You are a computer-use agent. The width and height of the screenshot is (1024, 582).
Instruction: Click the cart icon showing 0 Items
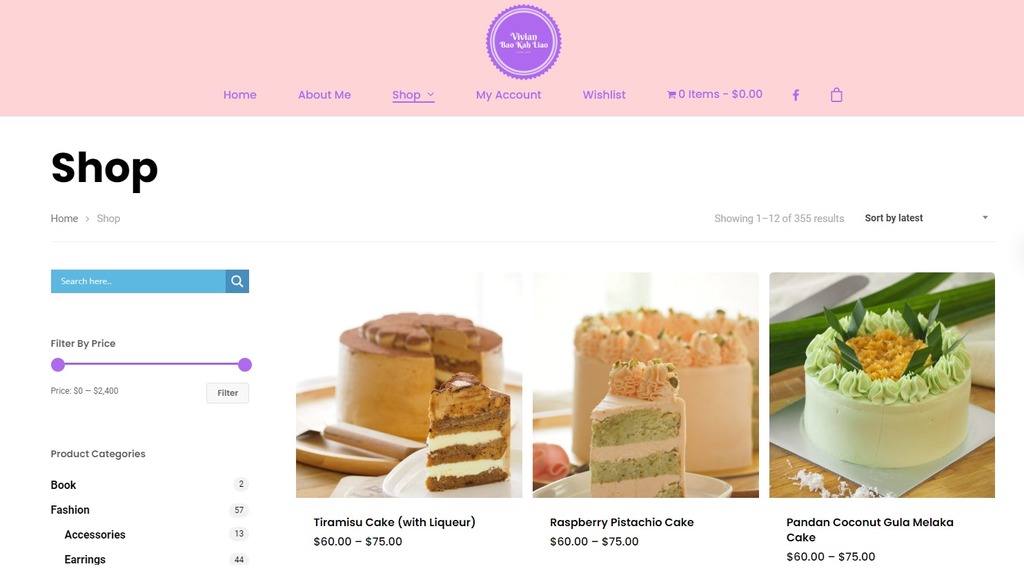coord(671,95)
